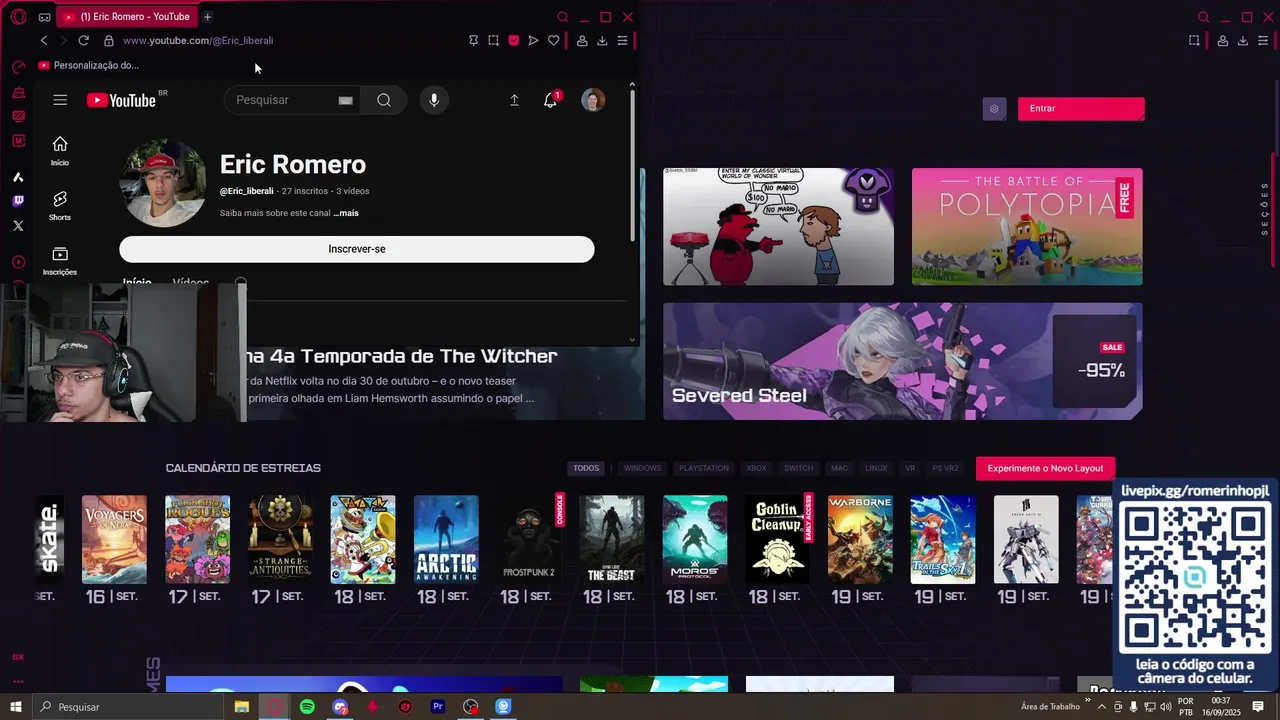Select TODOS platform filter
This screenshot has height=720, width=1280.
point(586,468)
